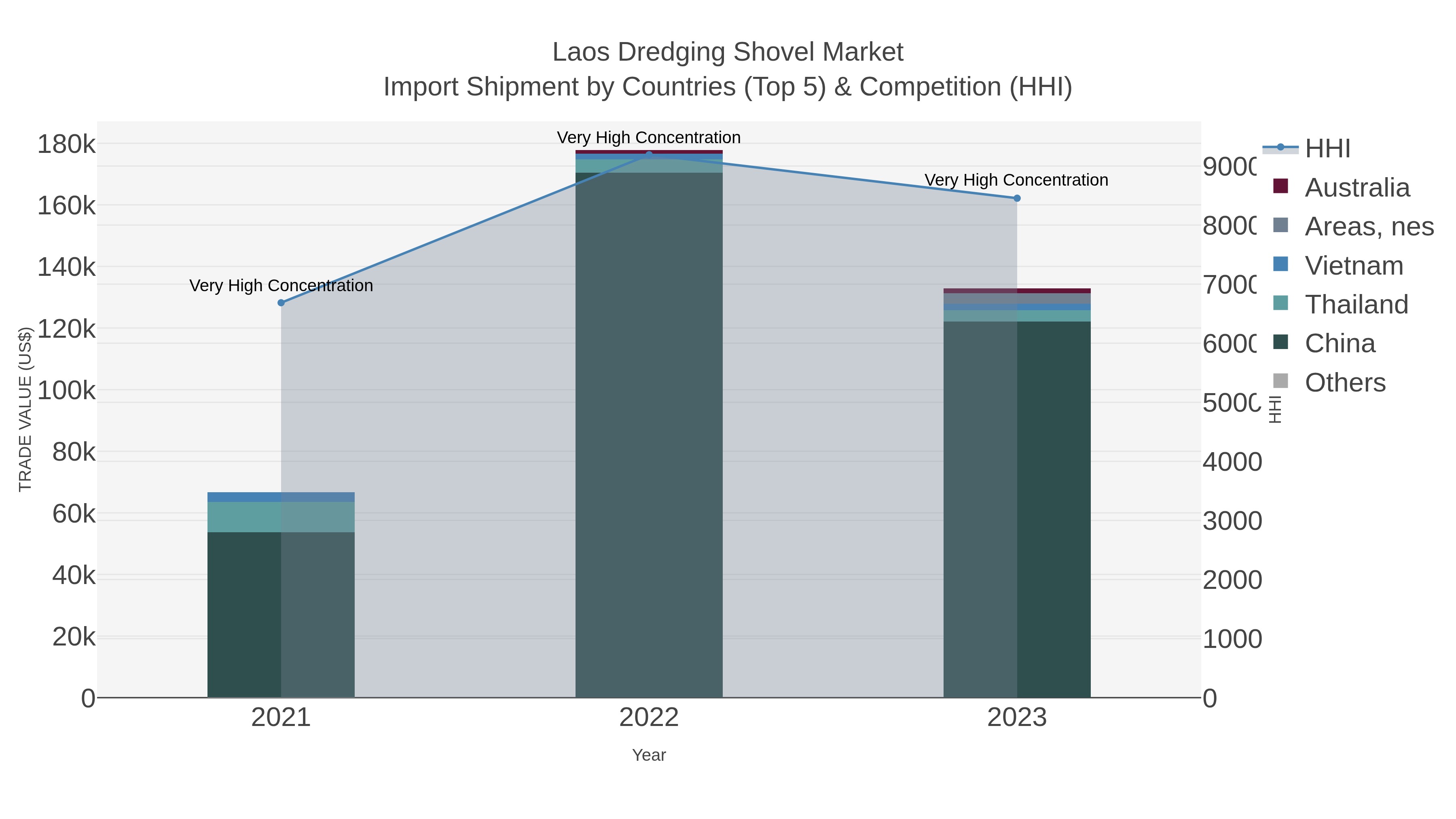Click the Areas, nes slate legend swatch

[1281, 225]
